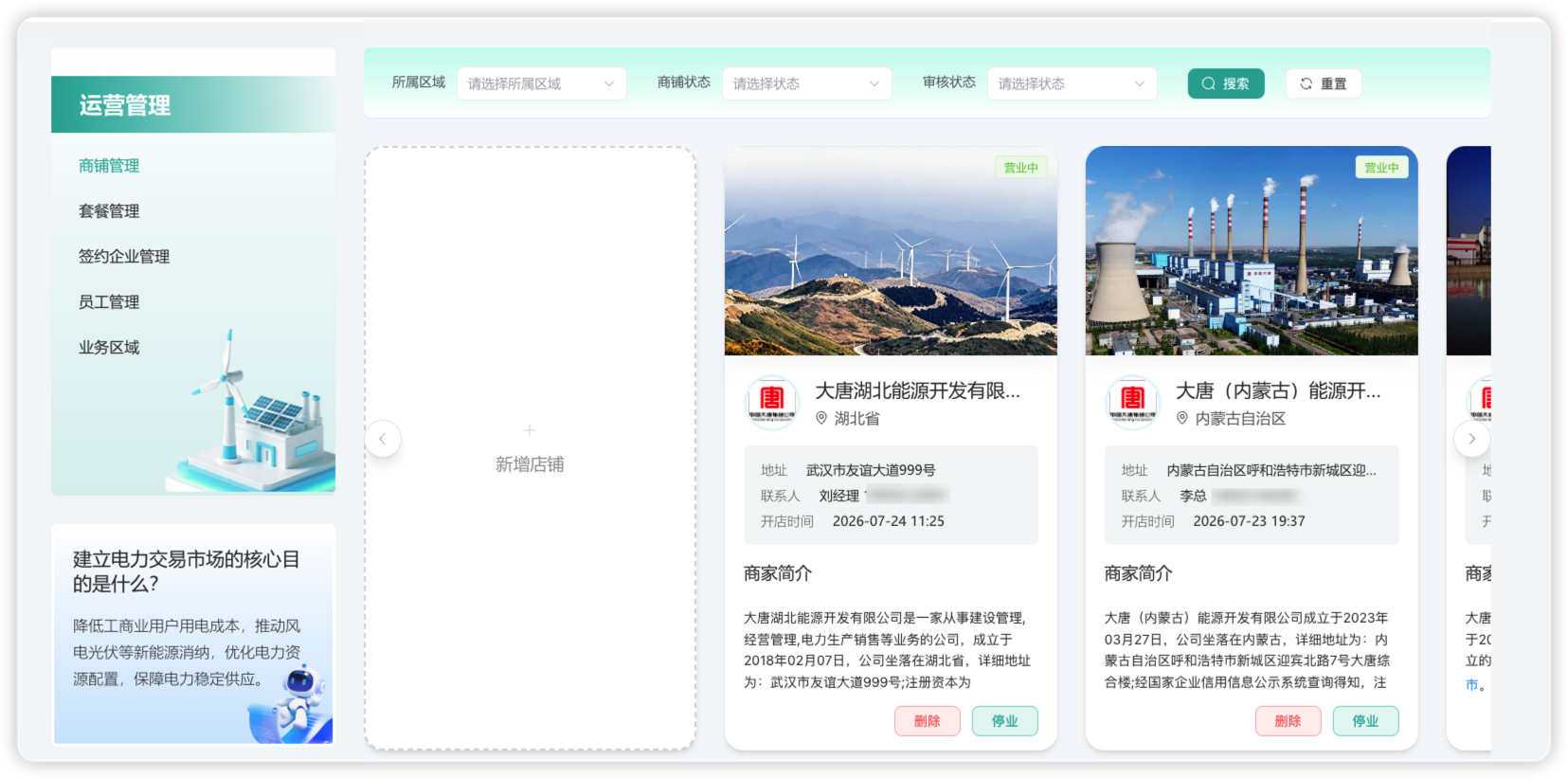Click the 大唐（内蒙古）能源 company logo
Viewport: 1568px width, 779px height.
(x=1133, y=402)
